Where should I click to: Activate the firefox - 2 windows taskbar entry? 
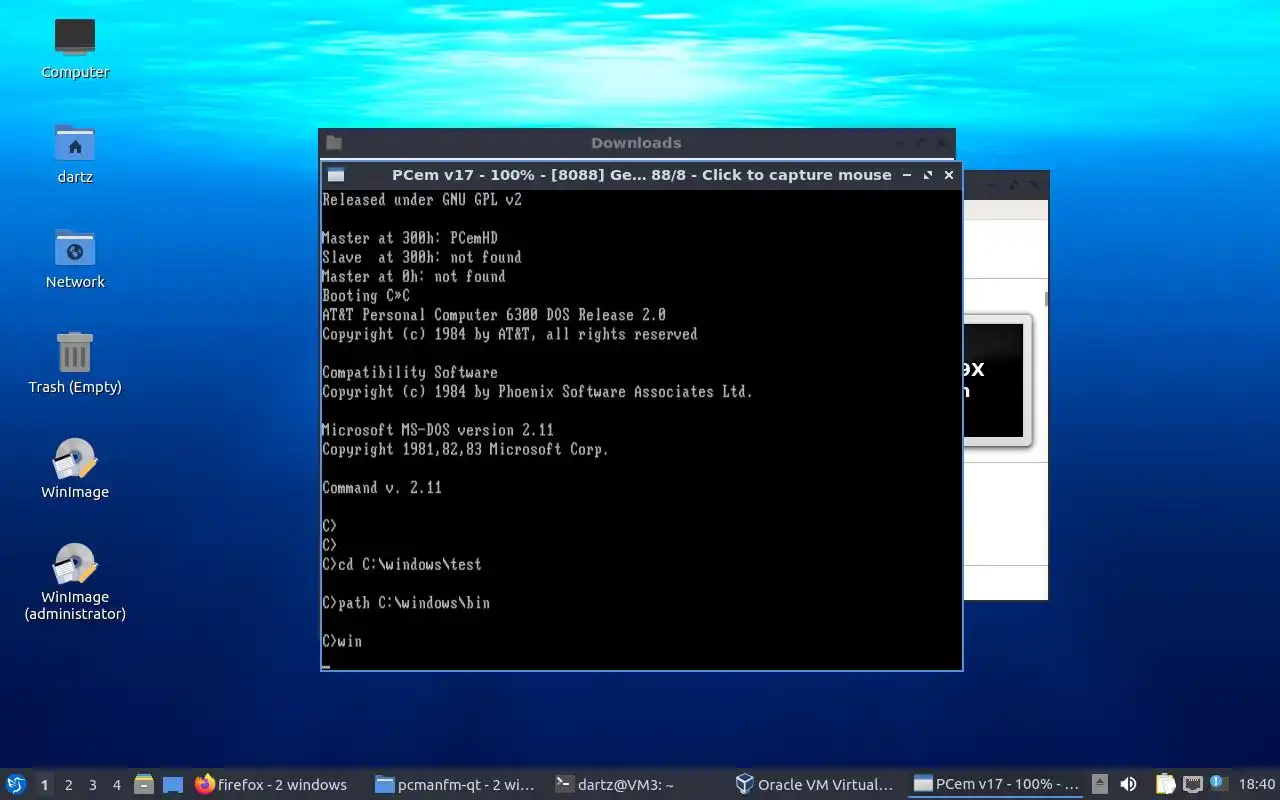(272, 785)
